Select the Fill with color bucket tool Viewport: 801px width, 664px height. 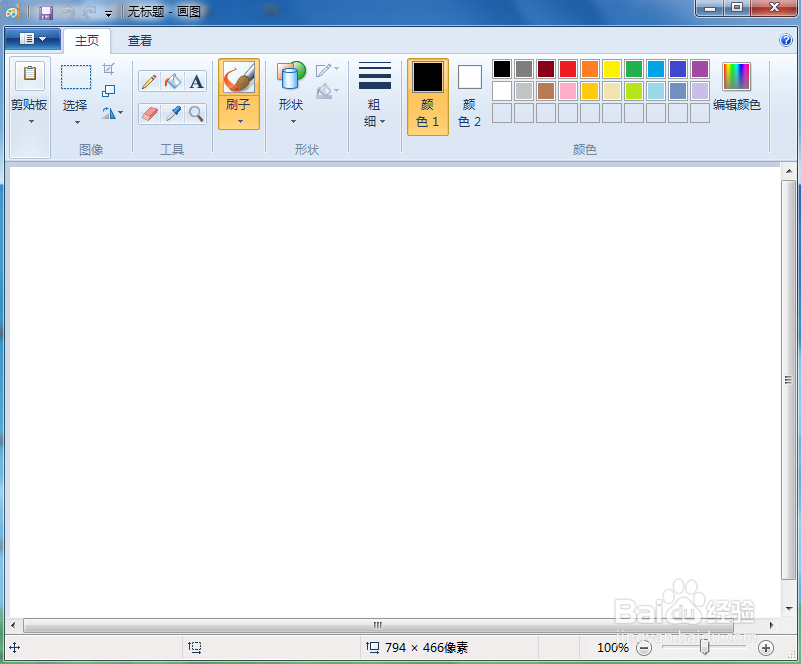tap(173, 82)
